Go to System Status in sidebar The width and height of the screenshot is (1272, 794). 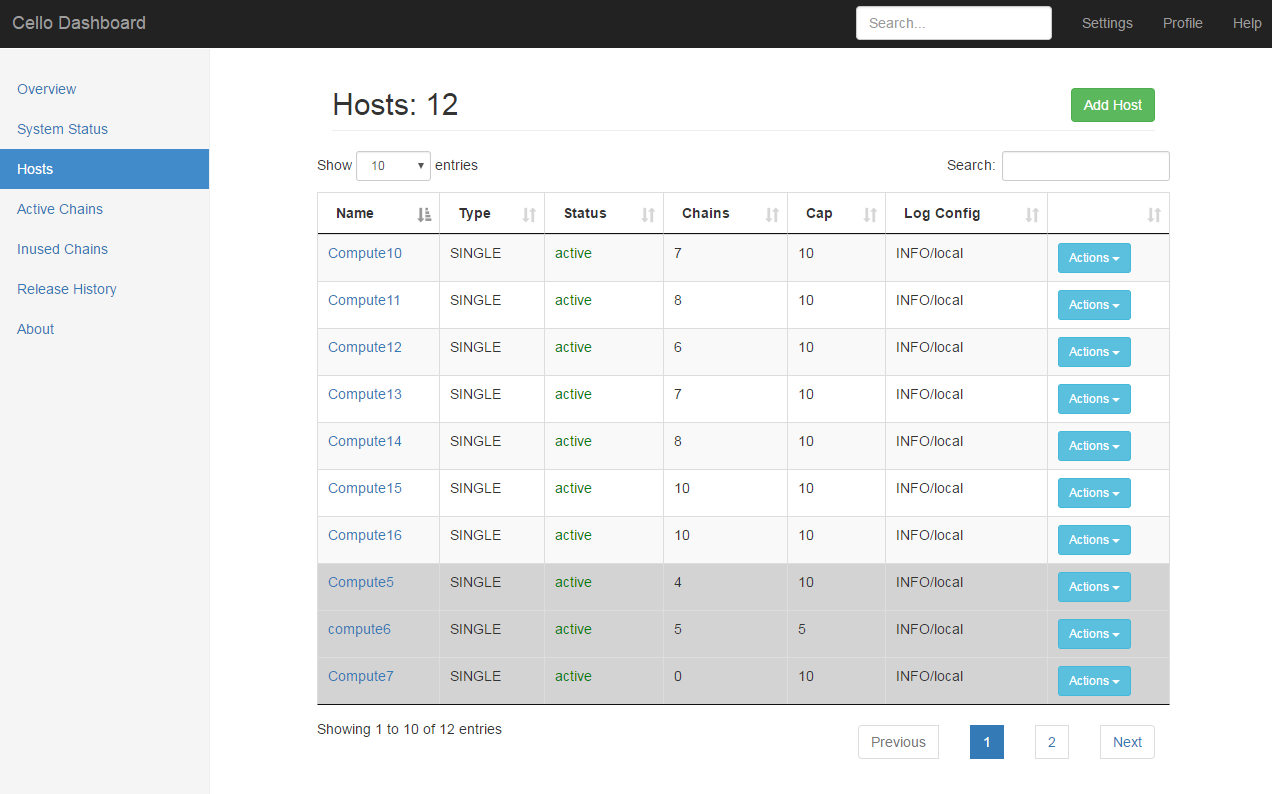62,129
